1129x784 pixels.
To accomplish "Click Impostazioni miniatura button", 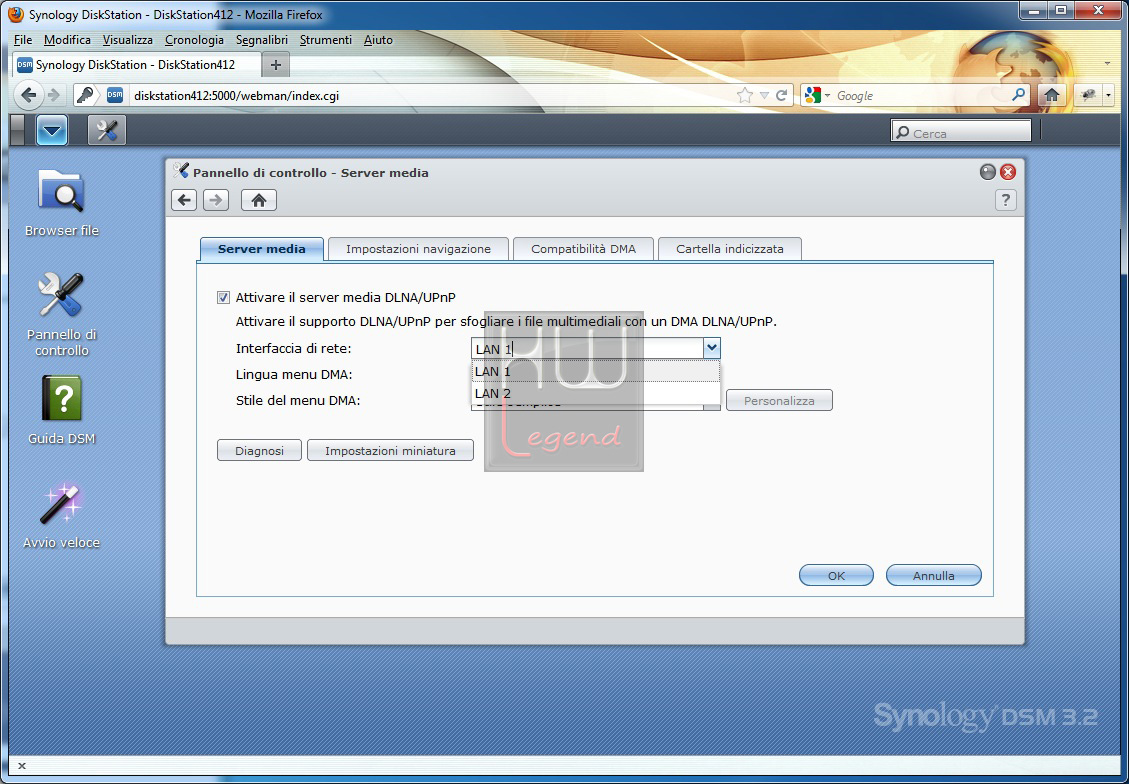I will click(390, 451).
